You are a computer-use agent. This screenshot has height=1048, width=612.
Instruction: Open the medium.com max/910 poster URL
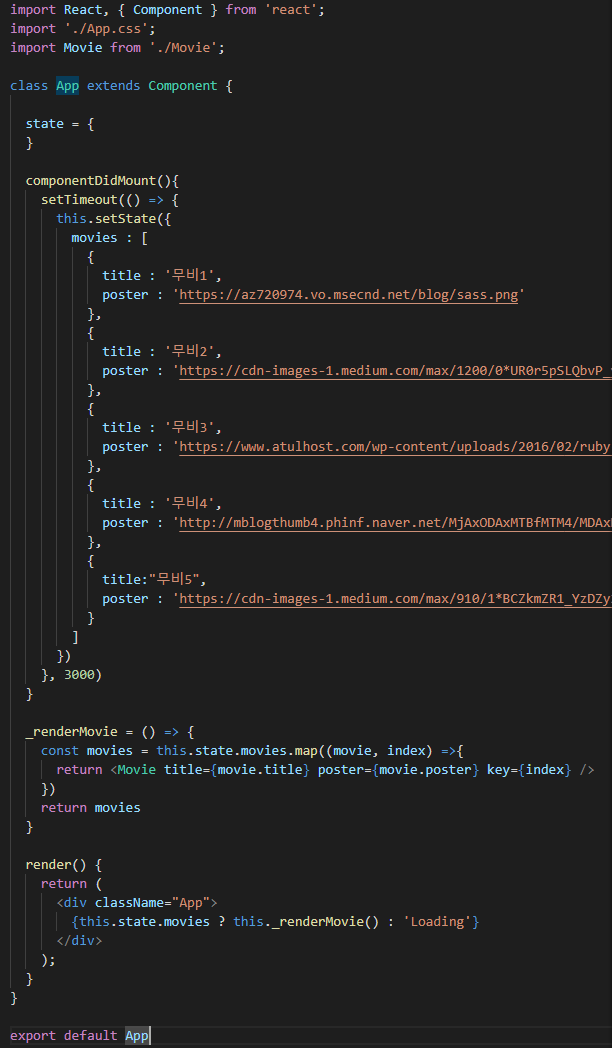[396, 598]
